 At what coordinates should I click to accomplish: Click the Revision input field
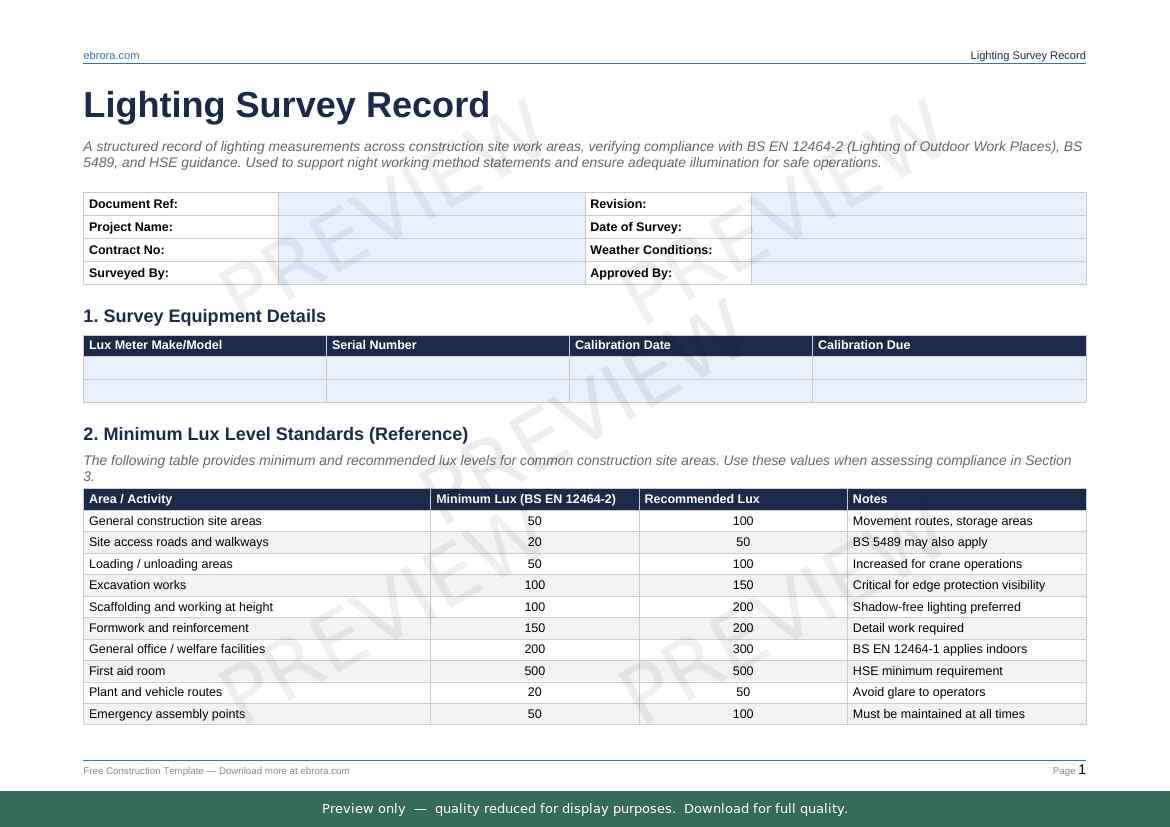point(917,204)
